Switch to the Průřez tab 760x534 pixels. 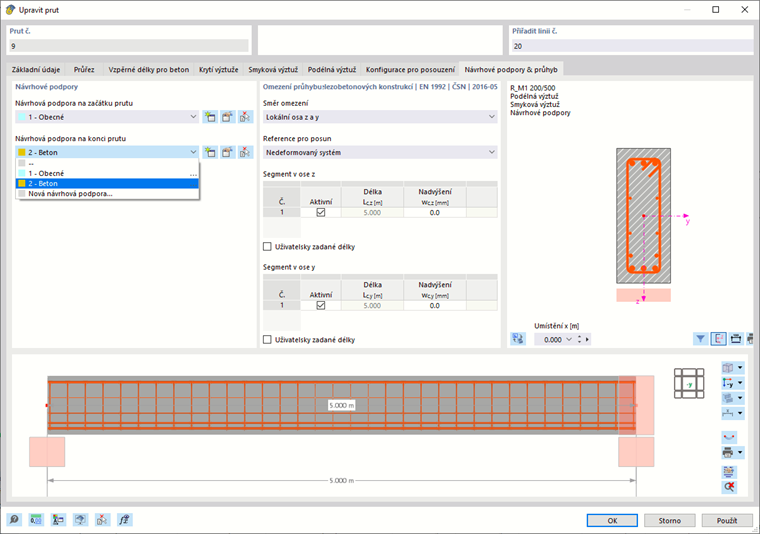tap(84, 69)
